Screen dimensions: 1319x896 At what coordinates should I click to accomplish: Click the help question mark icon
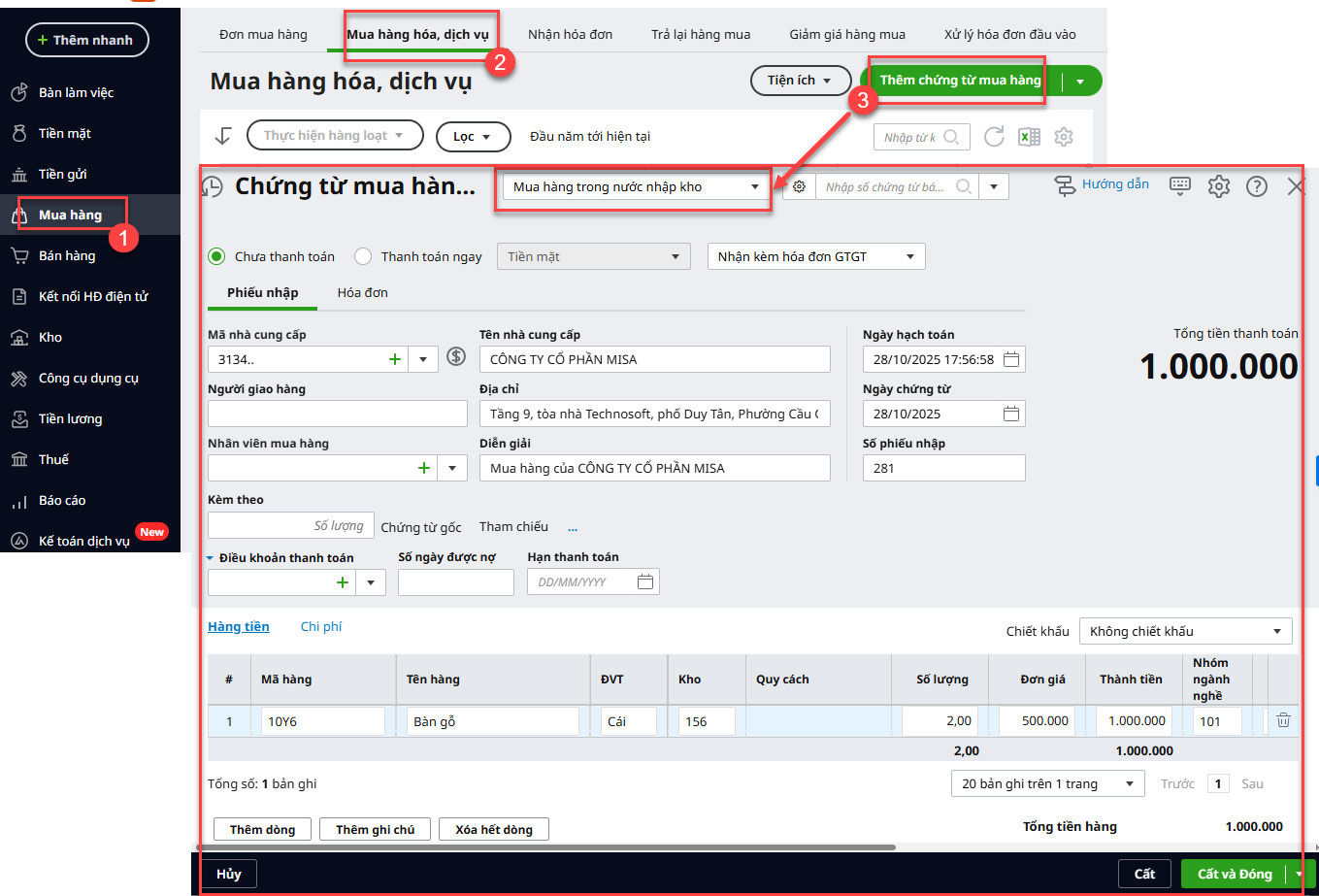tap(1257, 186)
